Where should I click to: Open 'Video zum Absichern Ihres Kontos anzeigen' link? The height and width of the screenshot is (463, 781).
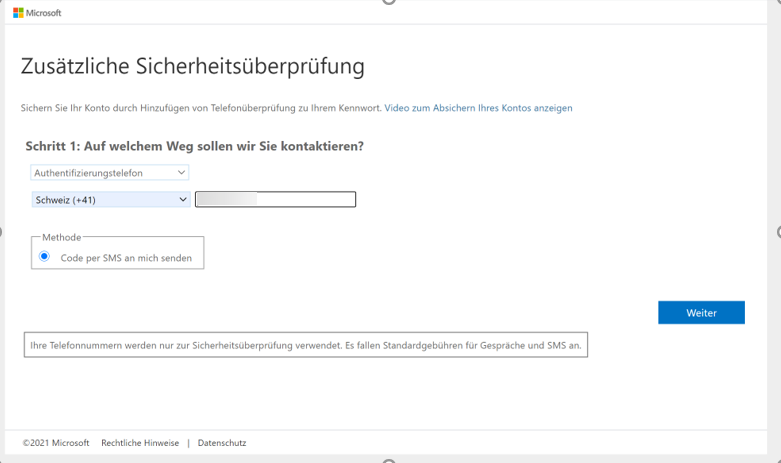click(x=478, y=108)
